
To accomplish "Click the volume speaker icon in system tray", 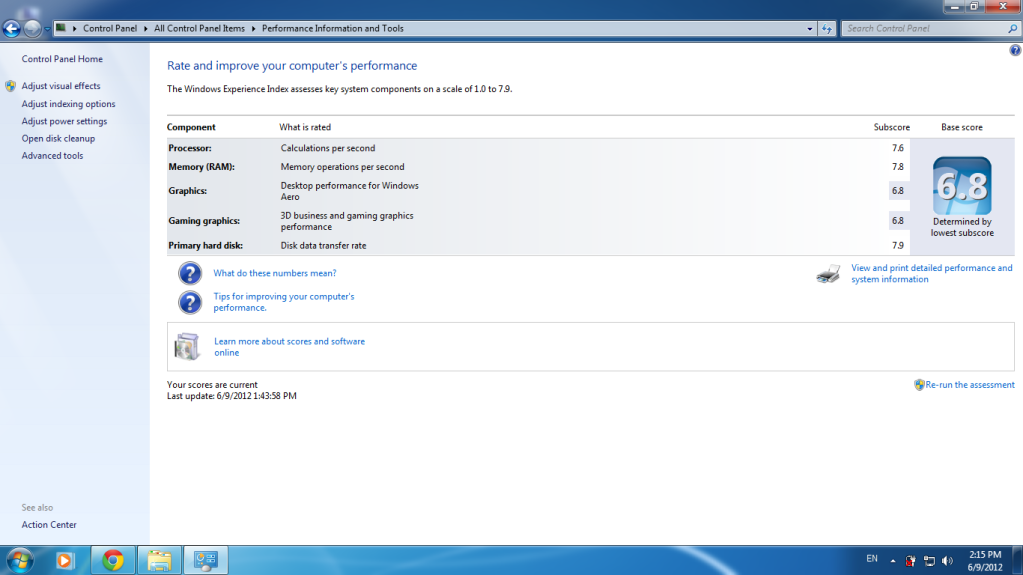I will click(x=947, y=560).
